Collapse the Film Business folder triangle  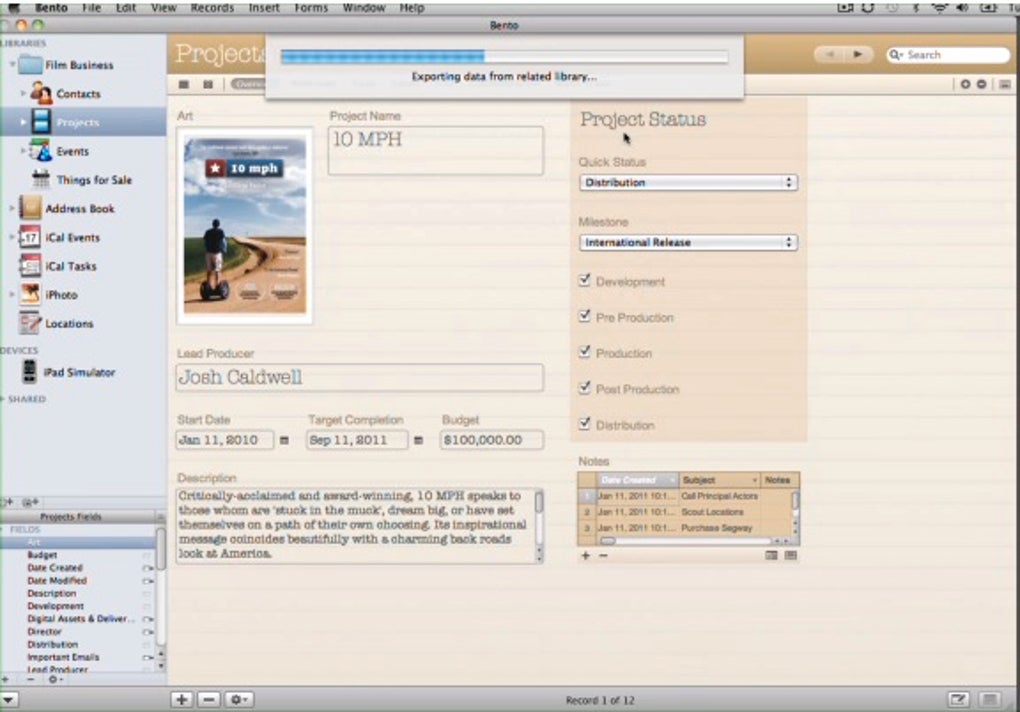click(x=12, y=64)
